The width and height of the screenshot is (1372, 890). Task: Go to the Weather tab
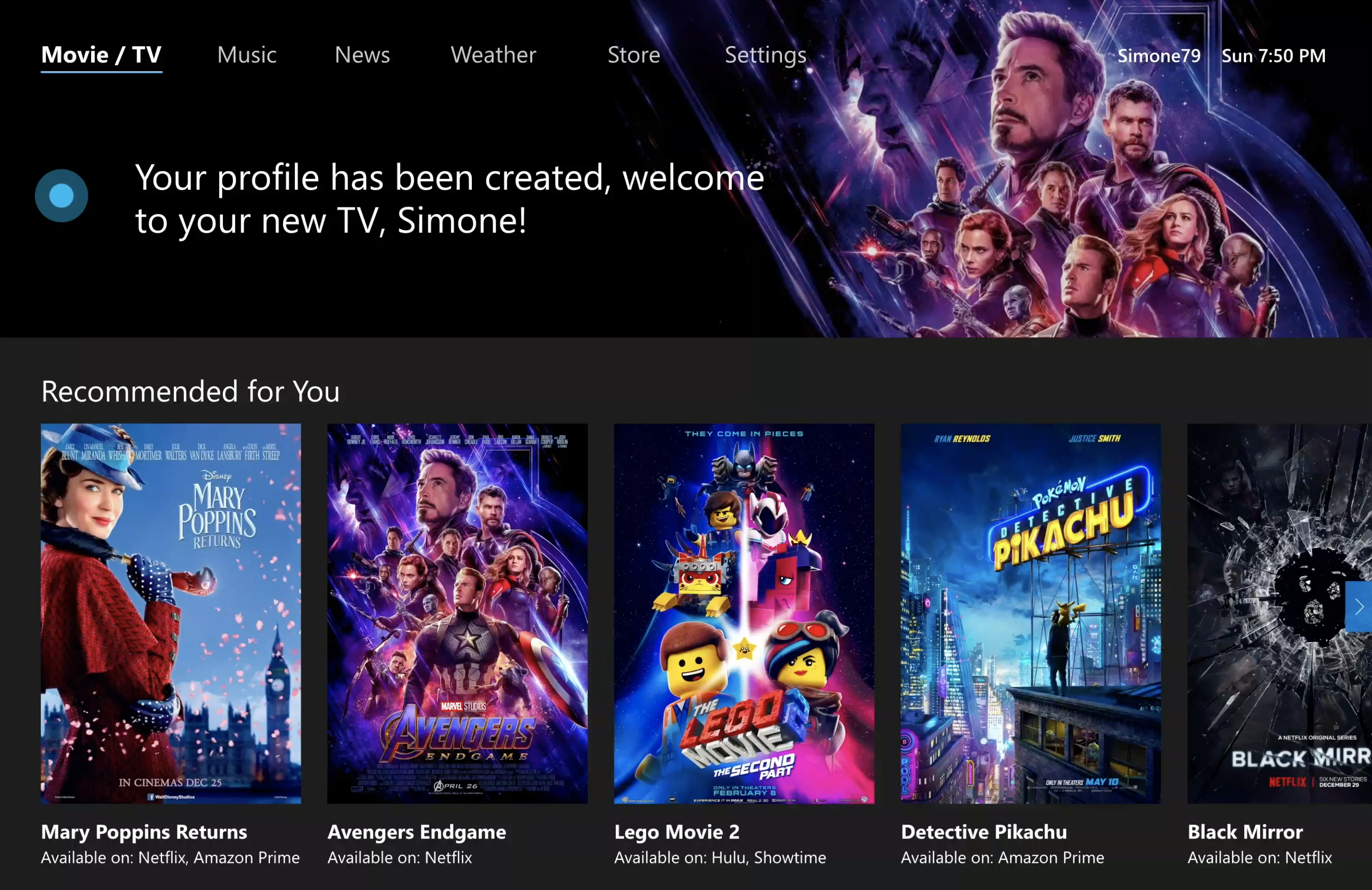coord(494,55)
